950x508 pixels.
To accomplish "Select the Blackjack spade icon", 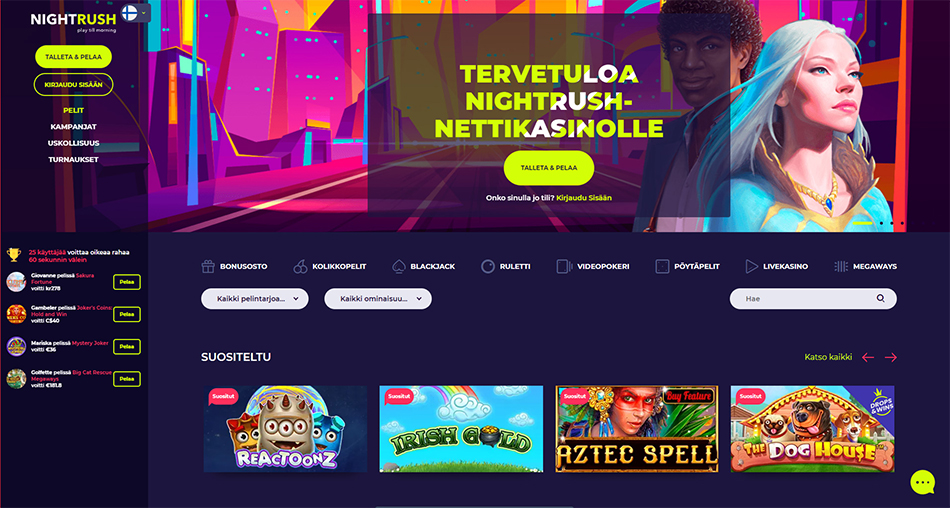I will 399,266.
